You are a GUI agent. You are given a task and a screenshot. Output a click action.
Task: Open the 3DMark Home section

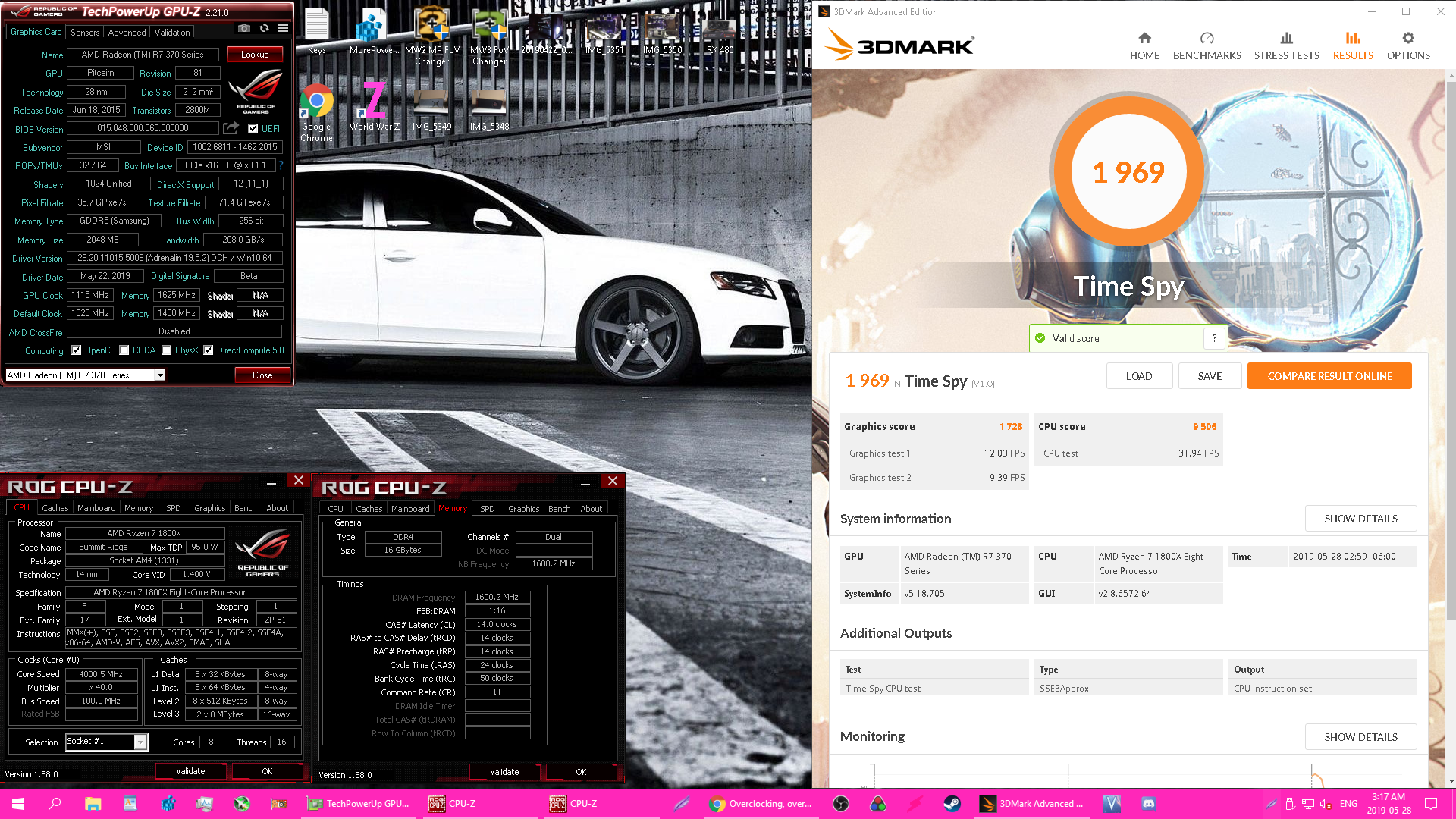click(1144, 46)
